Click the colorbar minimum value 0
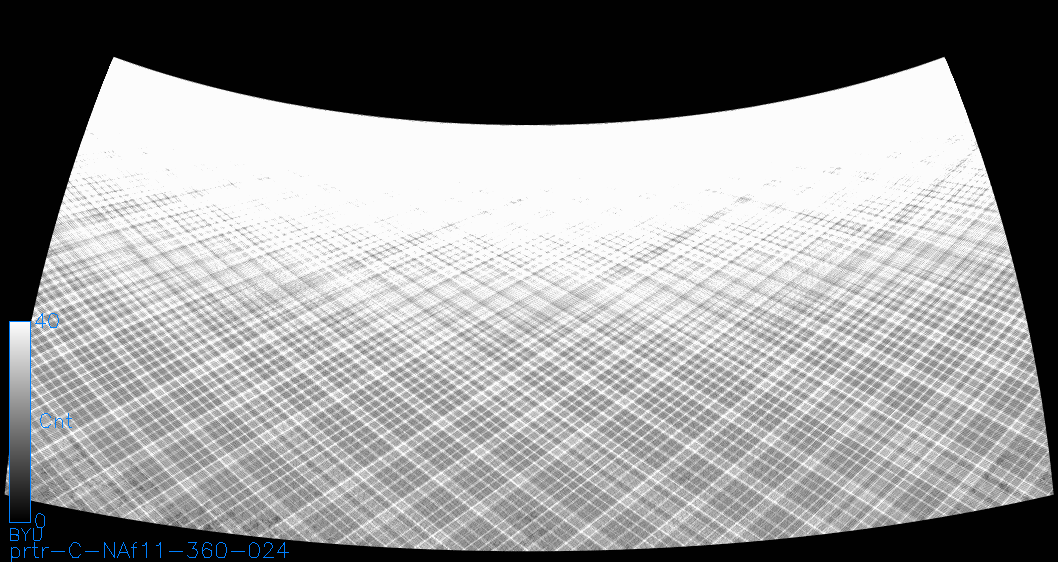 pyautogui.click(x=40, y=521)
